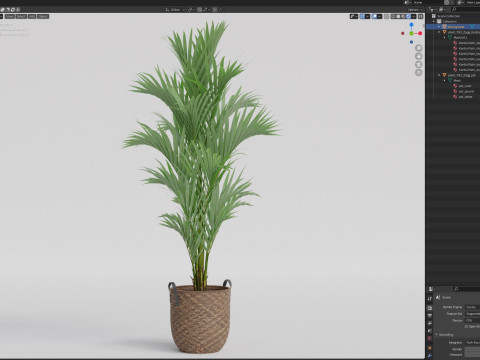
Task: Click the pan view hand button
Action: pos(419,56)
